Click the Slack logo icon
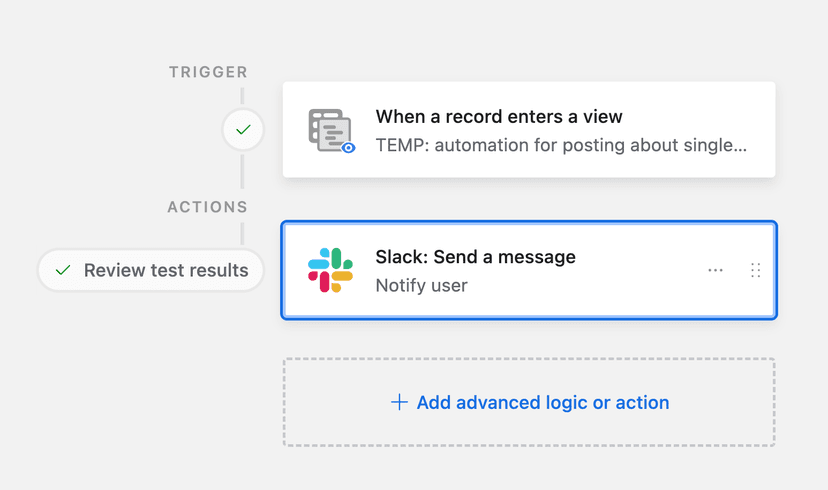 [330, 270]
